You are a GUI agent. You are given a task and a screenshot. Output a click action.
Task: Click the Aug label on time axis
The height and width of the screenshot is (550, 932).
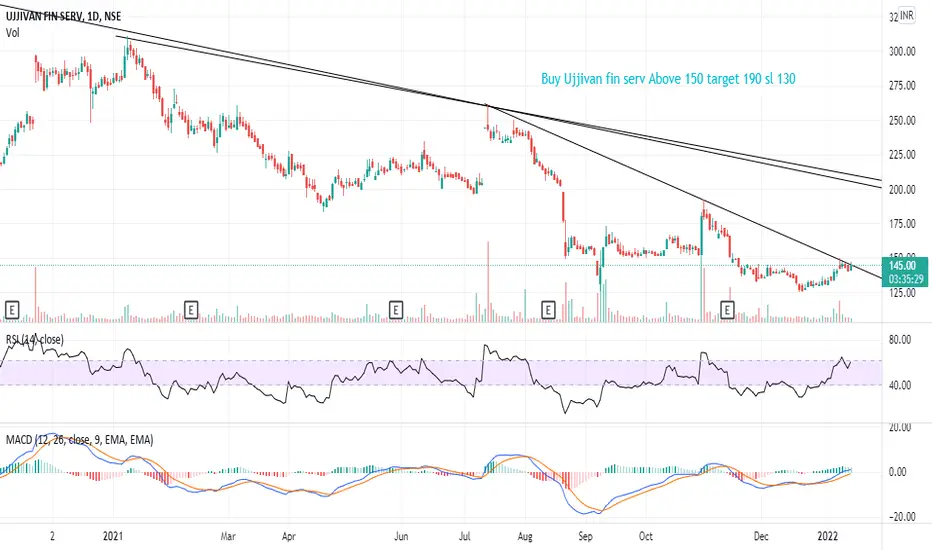point(525,536)
